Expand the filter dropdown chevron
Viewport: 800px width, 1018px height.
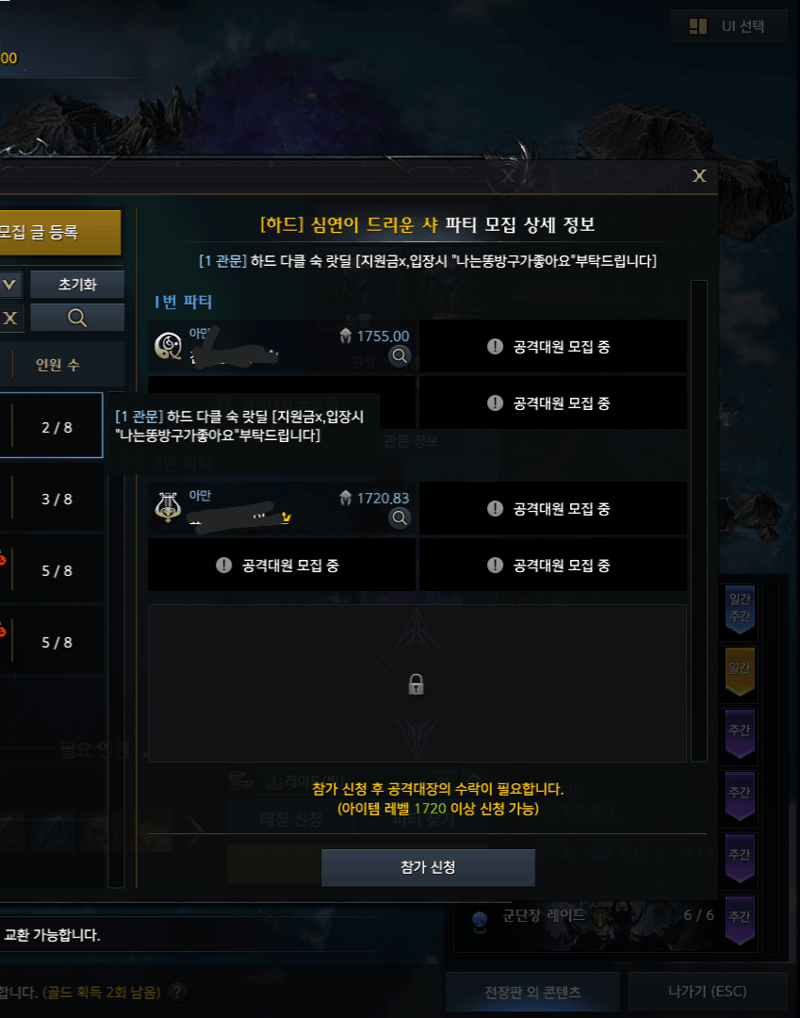pos(10,284)
